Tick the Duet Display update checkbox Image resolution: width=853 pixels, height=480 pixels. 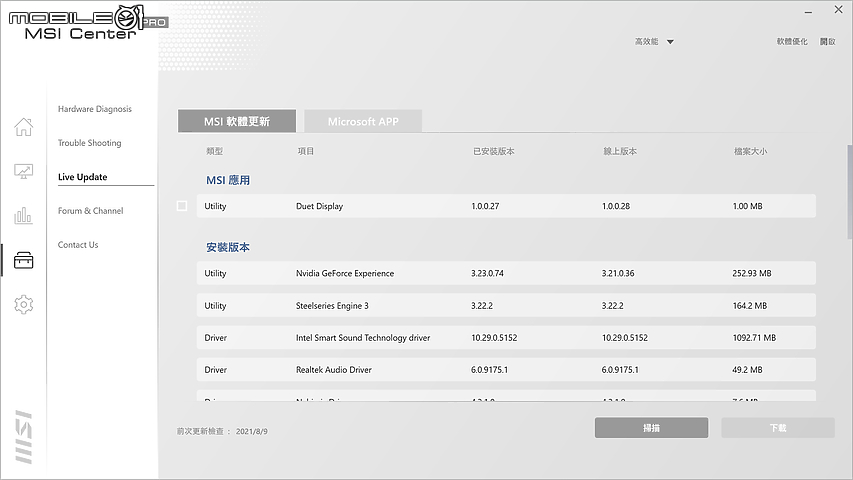point(182,206)
